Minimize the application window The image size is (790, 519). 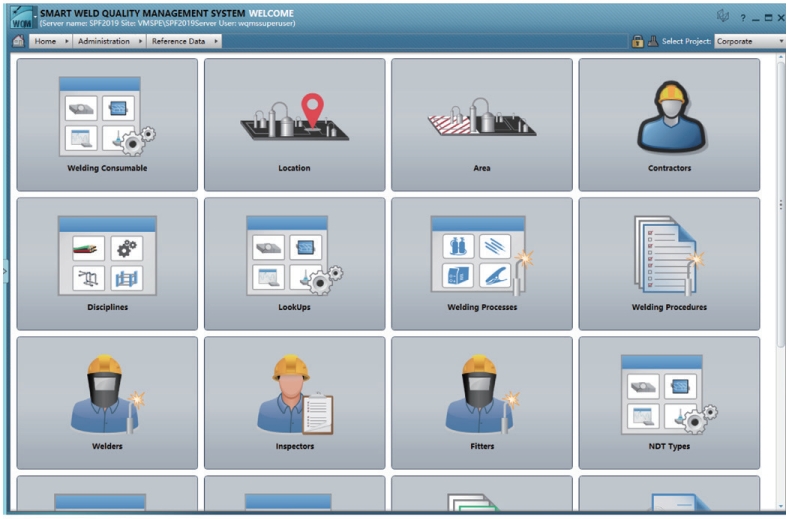pyautogui.click(x=755, y=19)
